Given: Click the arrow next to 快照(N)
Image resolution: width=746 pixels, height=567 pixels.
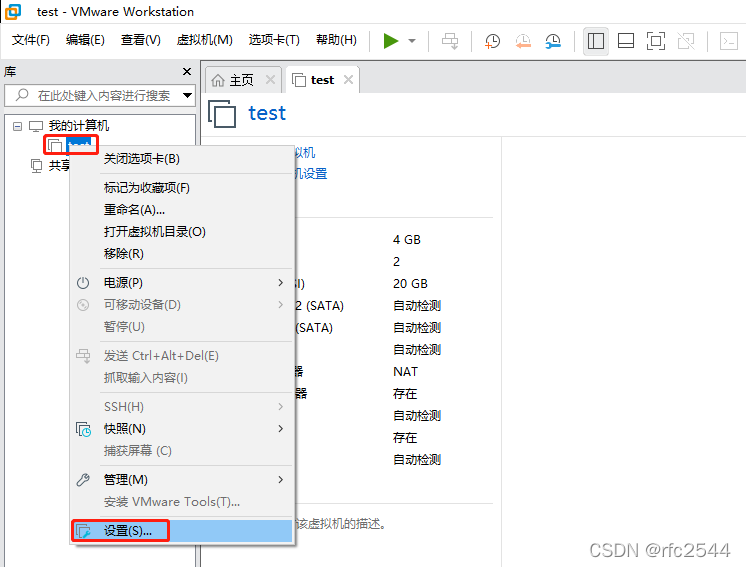Looking at the screenshot, I should [281, 429].
